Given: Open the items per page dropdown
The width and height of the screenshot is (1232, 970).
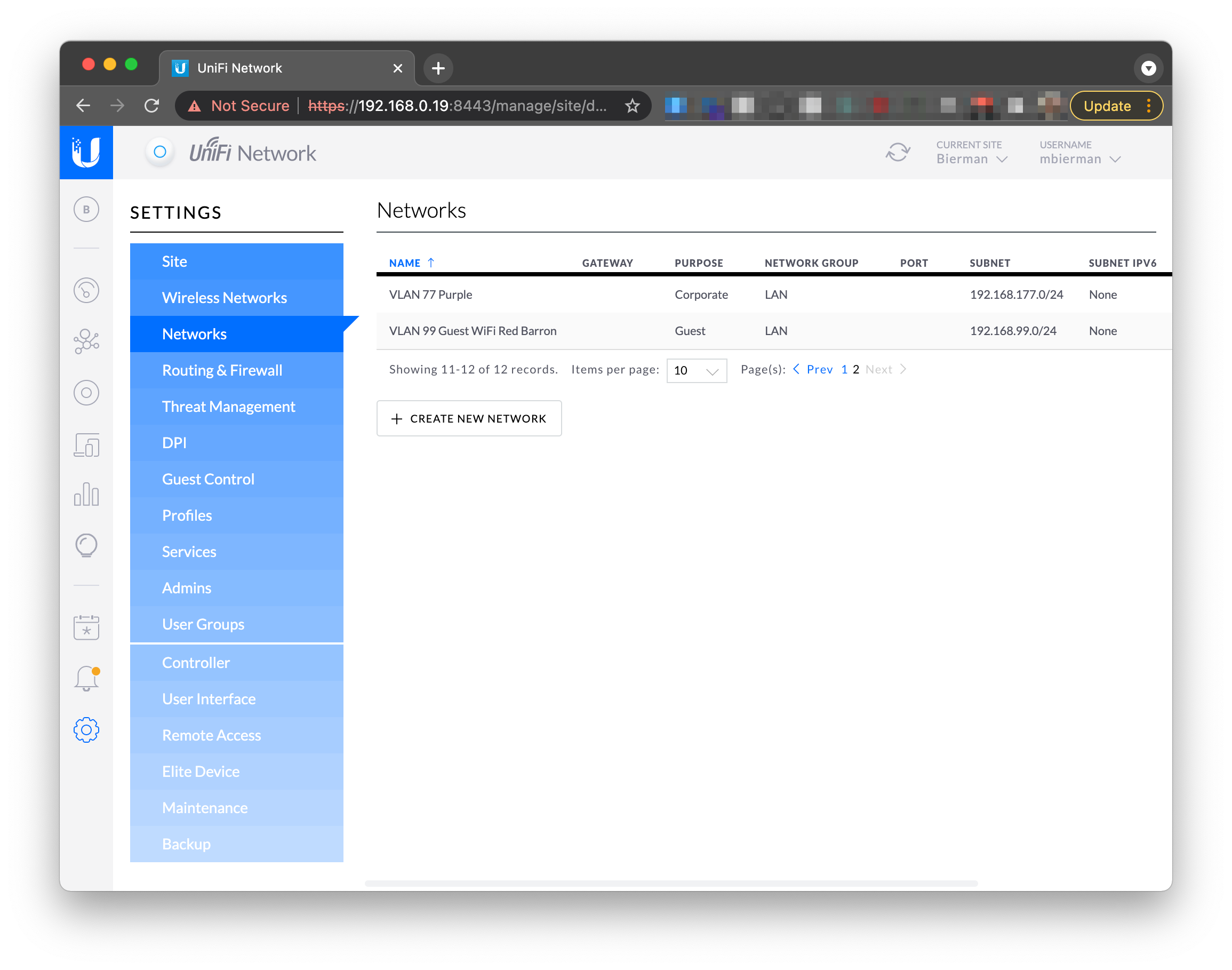Looking at the screenshot, I should point(696,371).
